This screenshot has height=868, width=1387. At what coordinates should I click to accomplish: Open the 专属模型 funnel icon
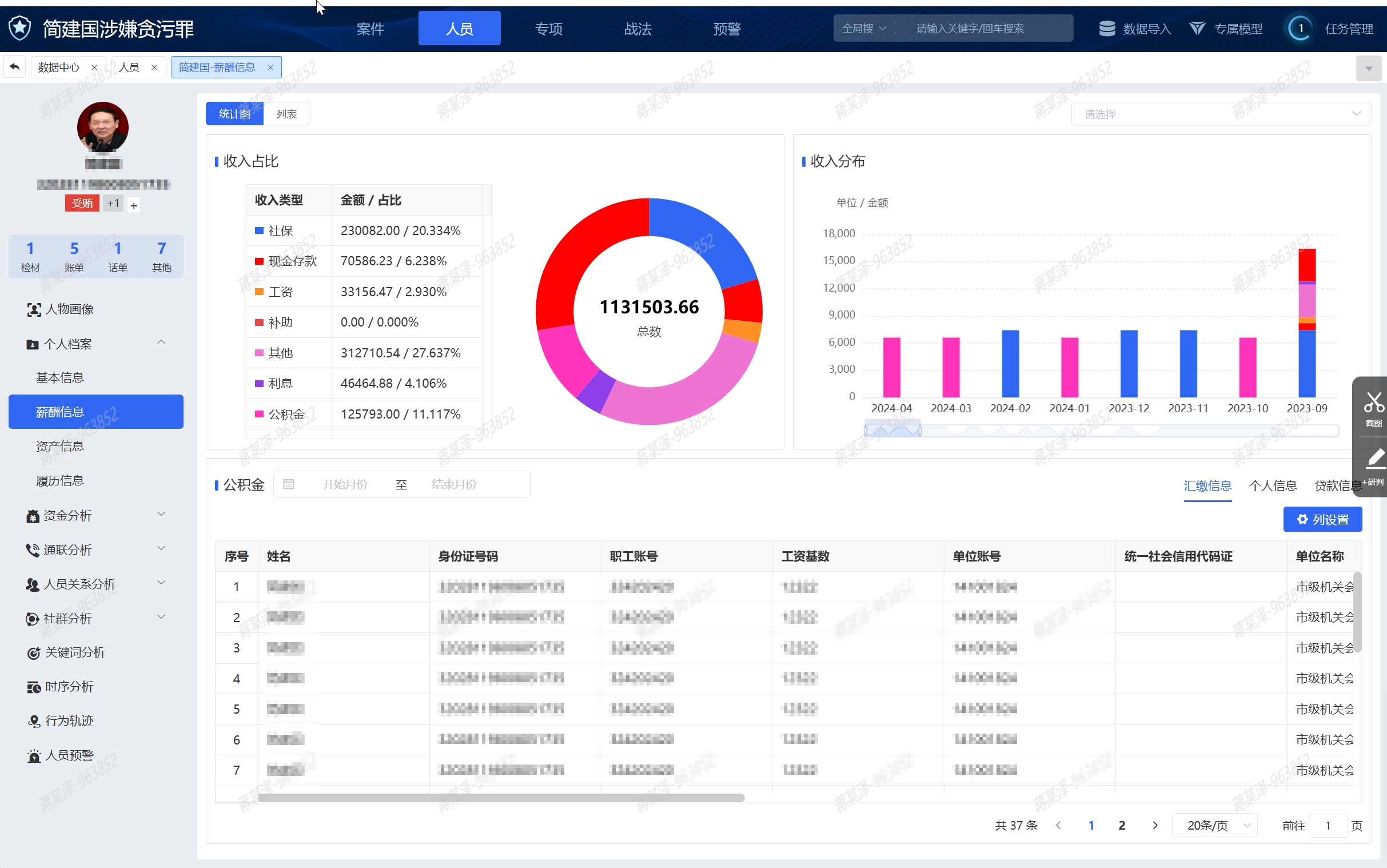click(1197, 29)
